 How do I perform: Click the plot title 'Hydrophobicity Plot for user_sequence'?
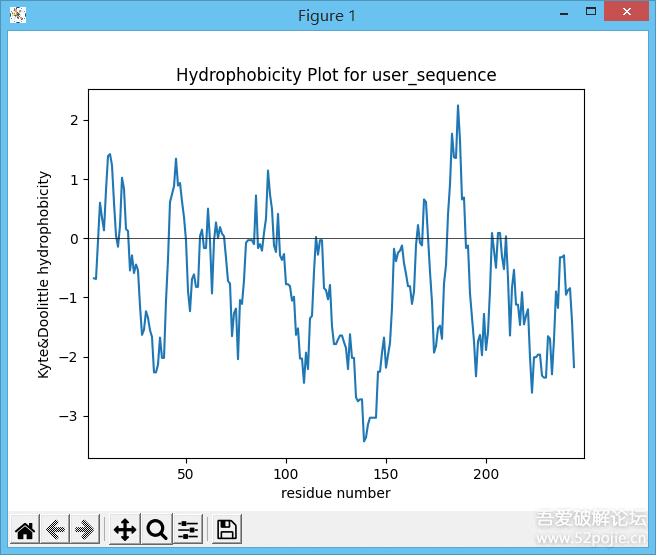336,75
